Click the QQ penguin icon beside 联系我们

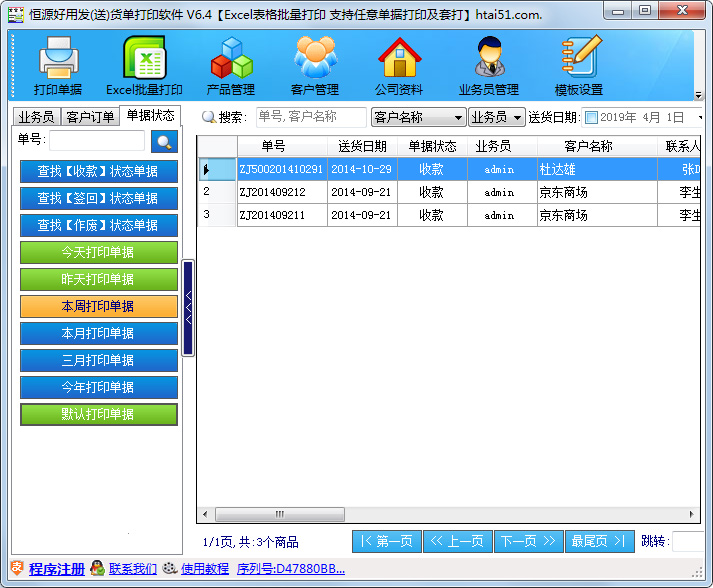[x=97, y=568]
